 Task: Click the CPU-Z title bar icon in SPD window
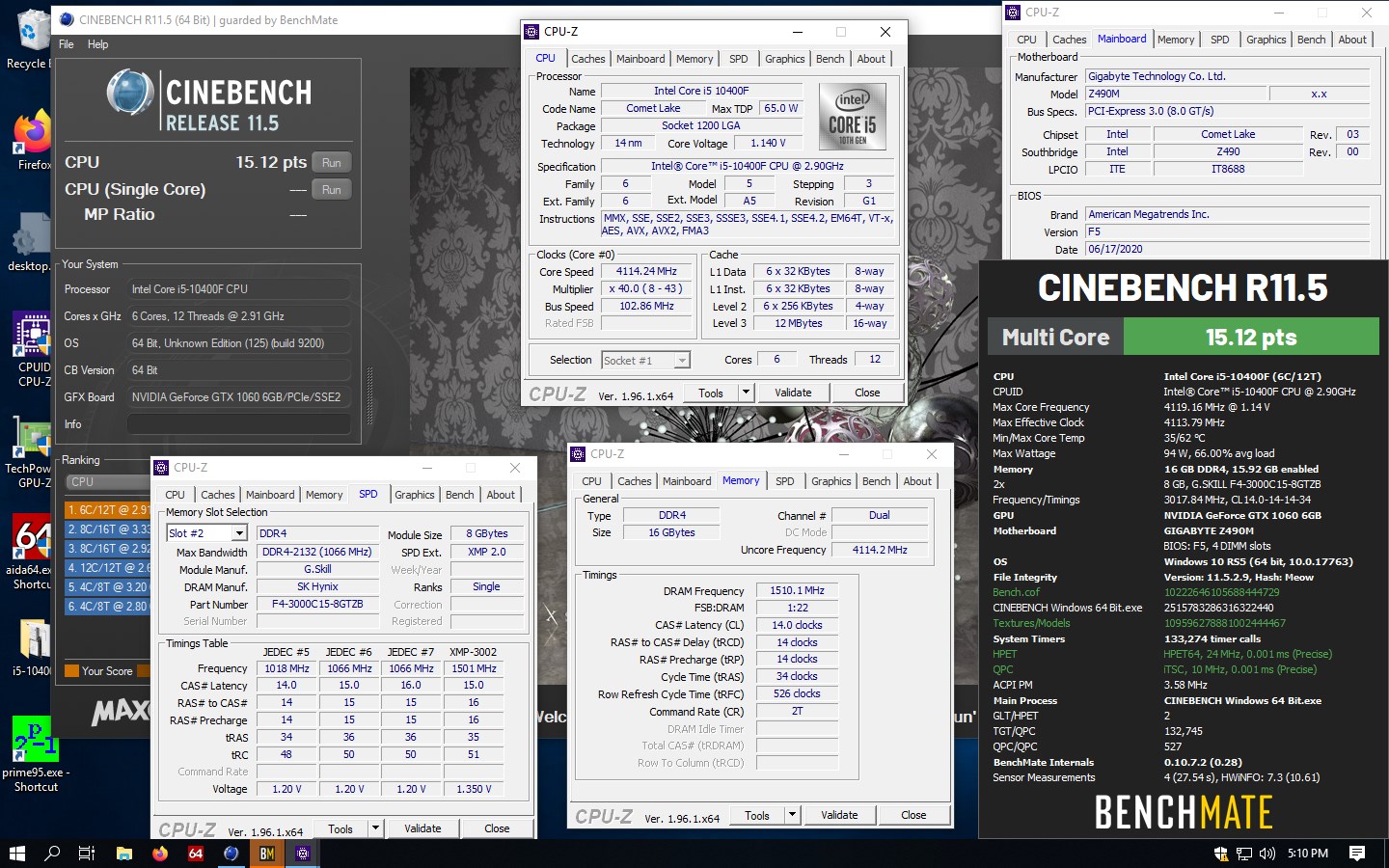tap(161, 468)
